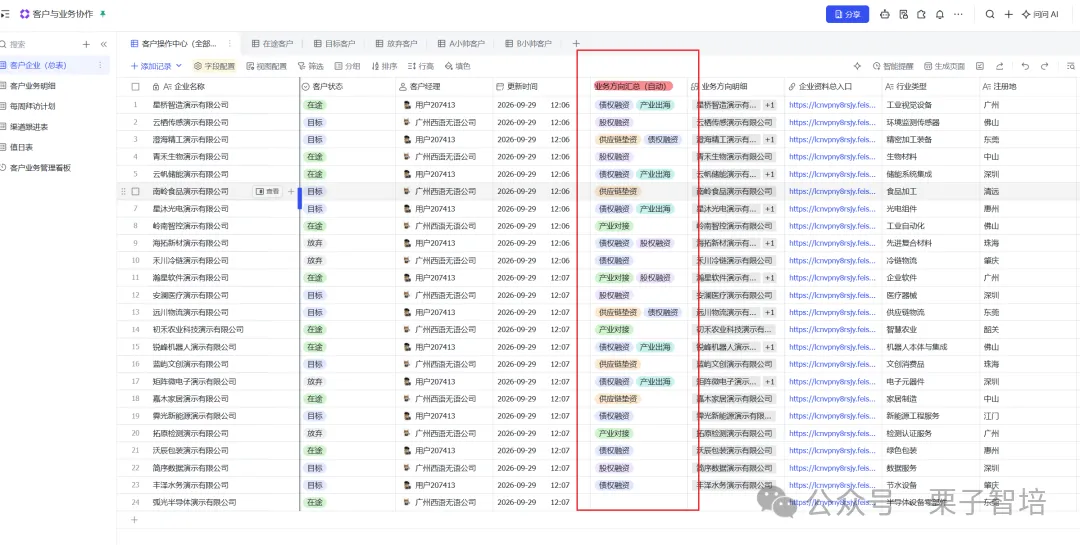Open the 筛选 filter
The height and width of the screenshot is (545, 1080).
[x=311, y=66]
